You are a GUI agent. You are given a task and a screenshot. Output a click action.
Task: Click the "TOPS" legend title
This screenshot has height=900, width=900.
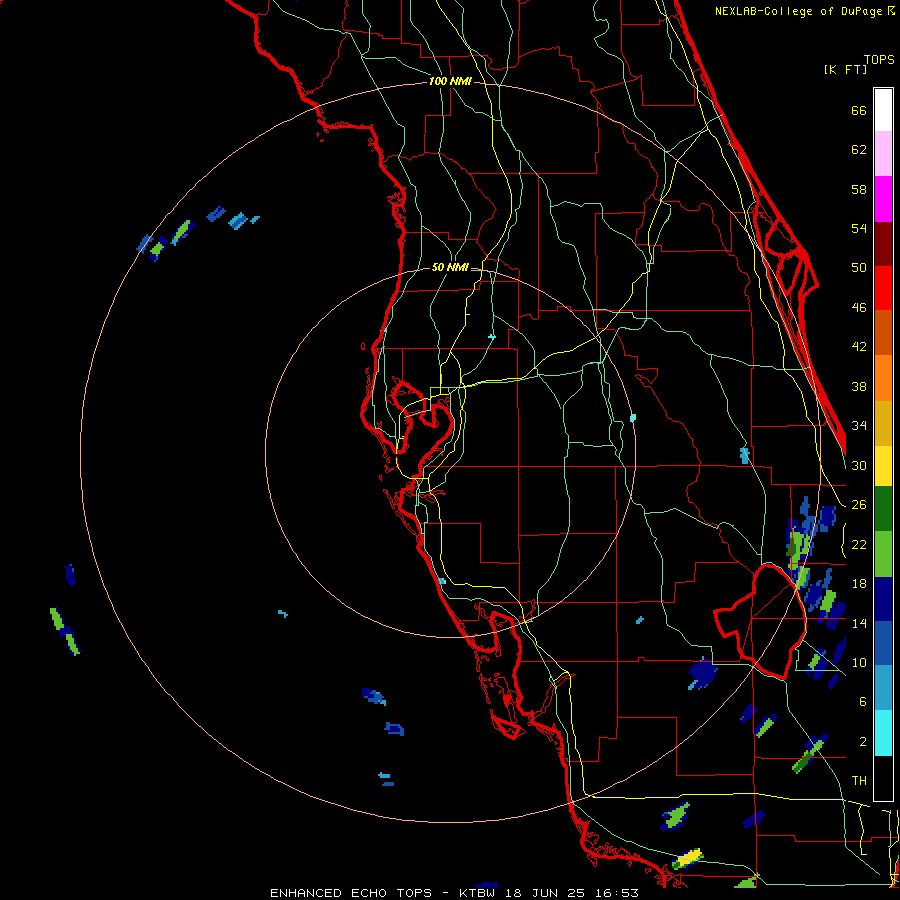tap(879, 59)
